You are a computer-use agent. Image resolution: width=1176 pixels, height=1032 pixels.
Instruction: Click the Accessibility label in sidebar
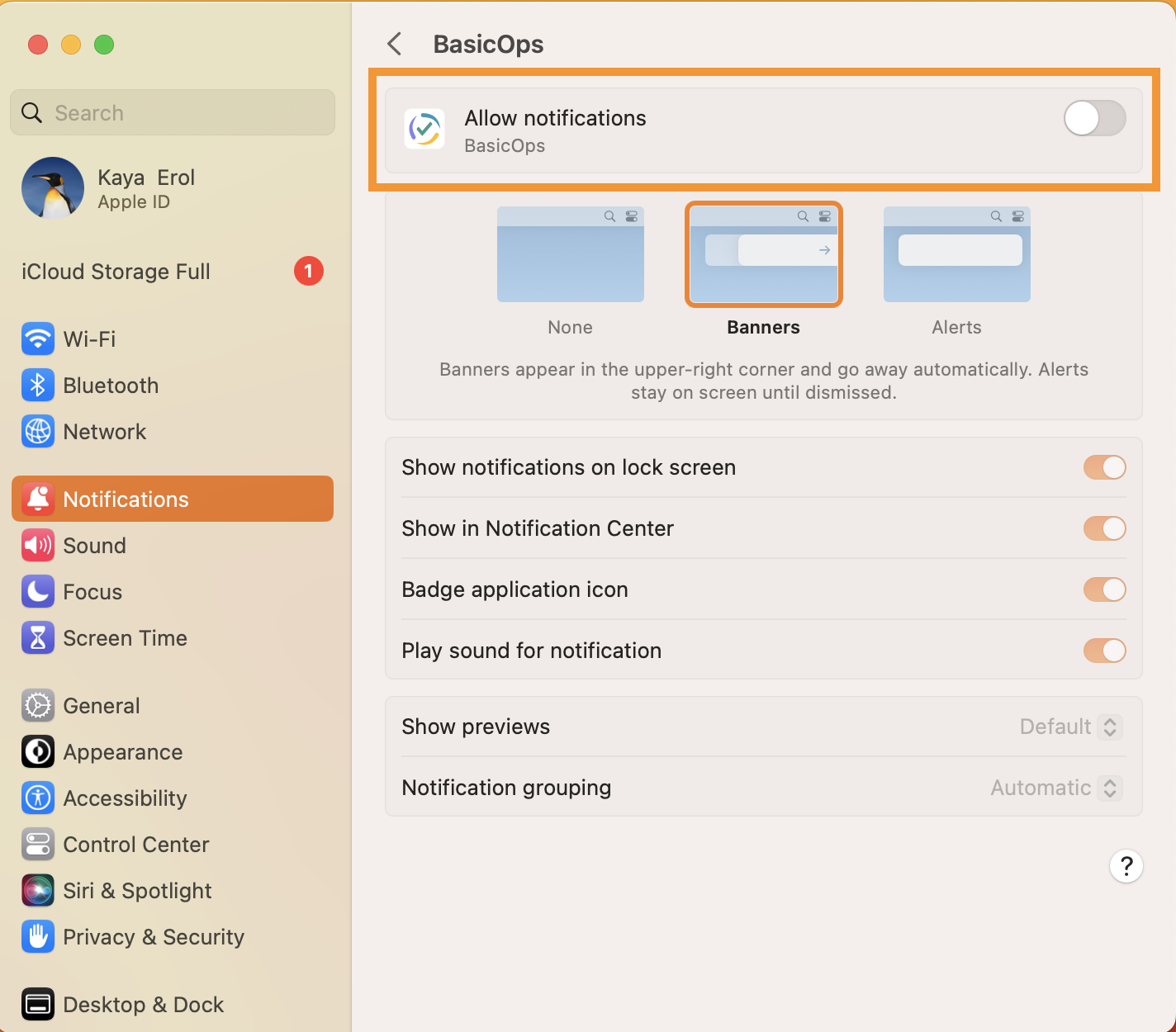pos(126,798)
